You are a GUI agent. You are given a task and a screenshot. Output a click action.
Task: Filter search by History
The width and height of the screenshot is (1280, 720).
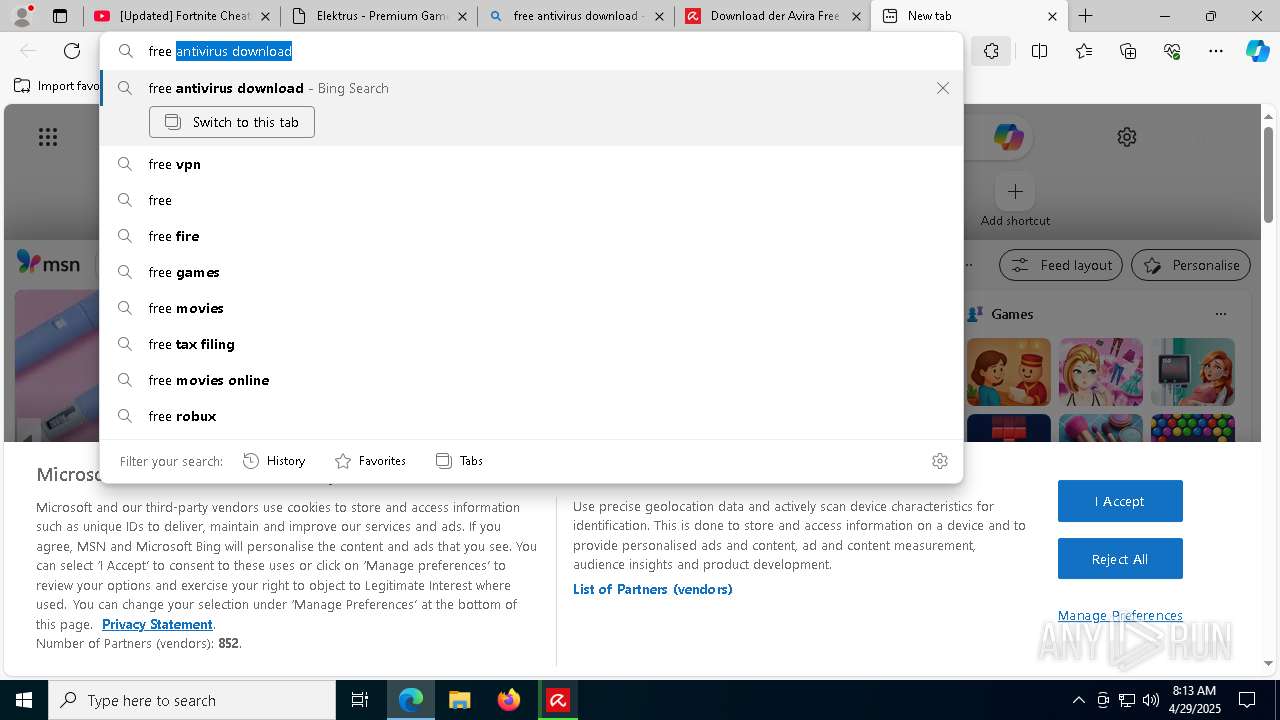coord(274,461)
